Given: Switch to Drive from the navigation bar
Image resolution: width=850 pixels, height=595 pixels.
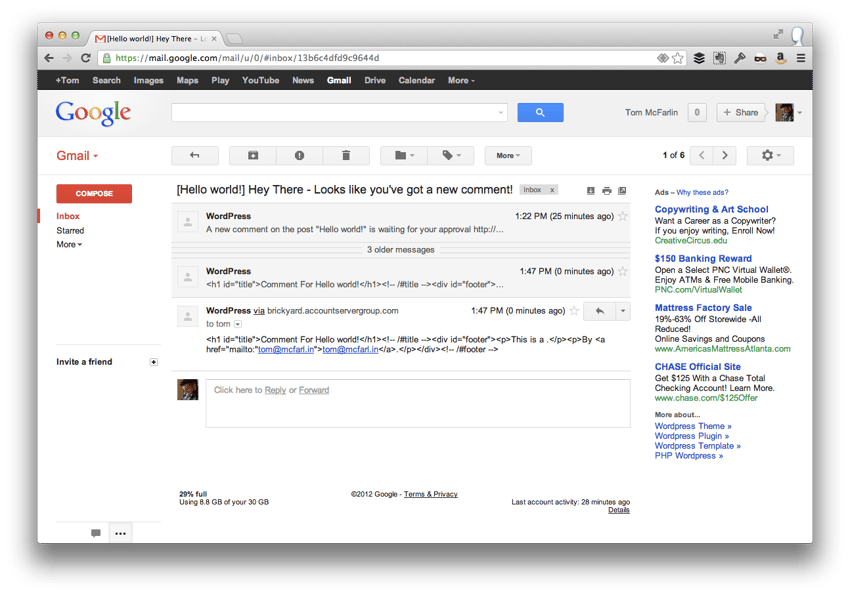Looking at the screenshot, I should (374, 80).
